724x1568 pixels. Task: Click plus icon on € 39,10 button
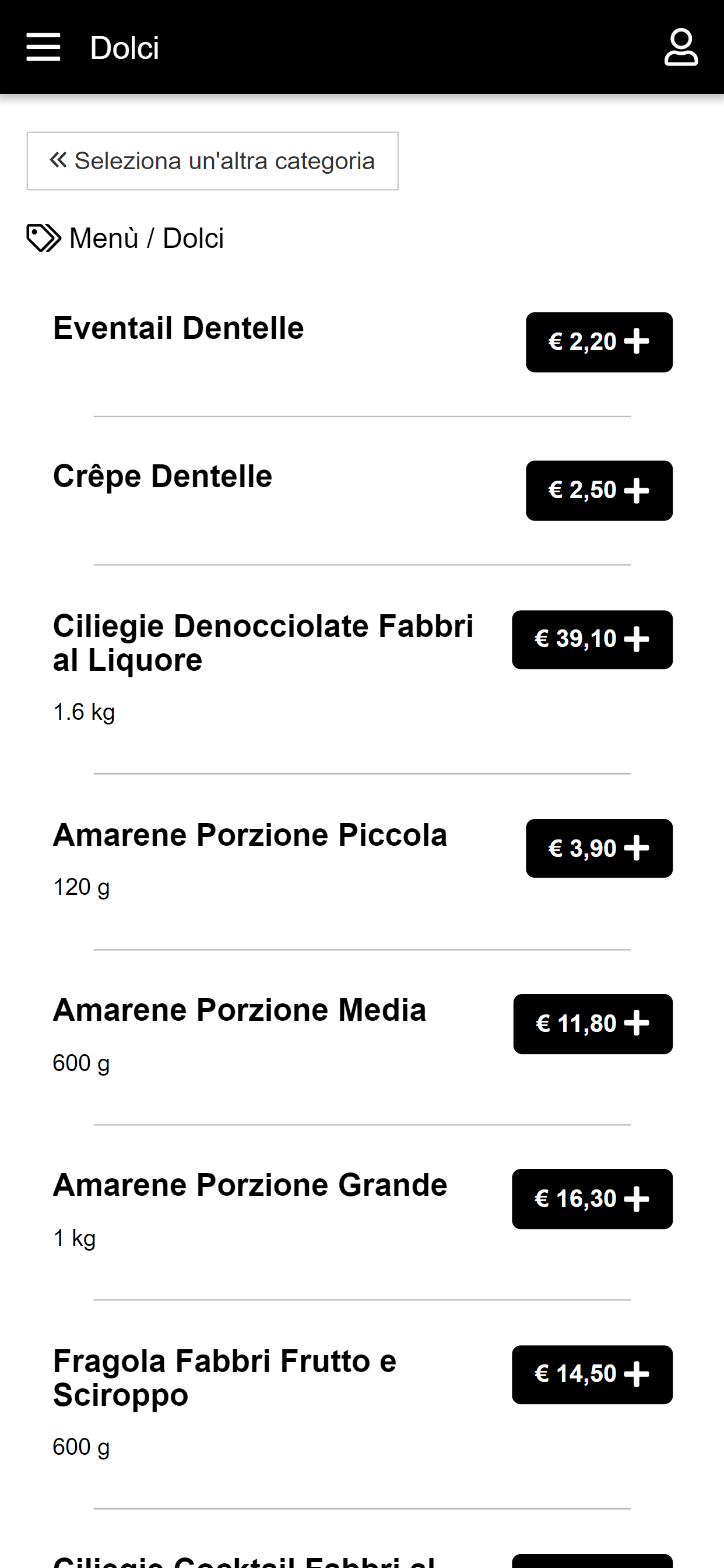tap(637, 640)
